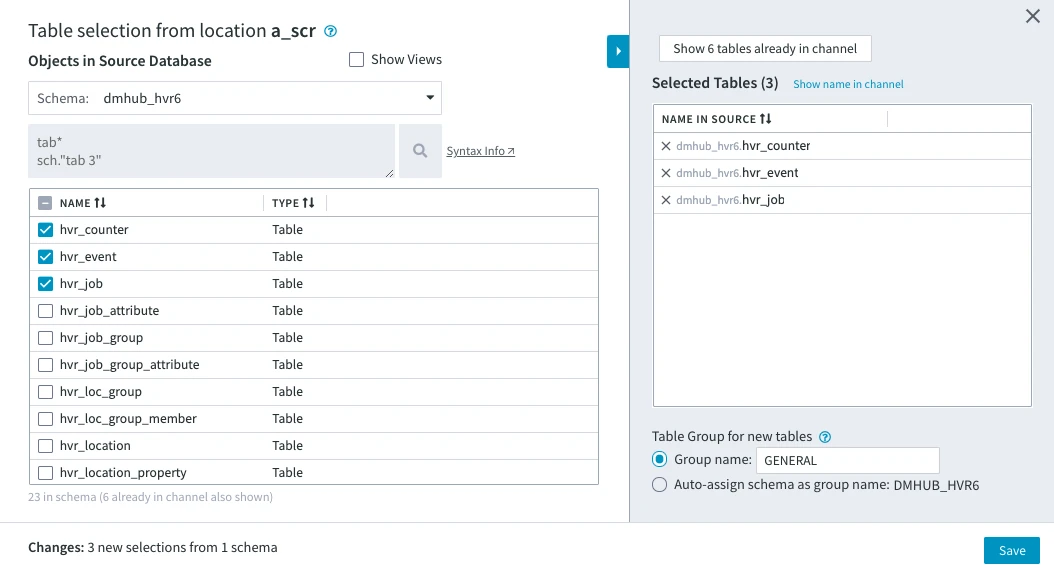Remove hvr_event from selected tables
This screenshot has height=578, width=1054.
(664, 172)
